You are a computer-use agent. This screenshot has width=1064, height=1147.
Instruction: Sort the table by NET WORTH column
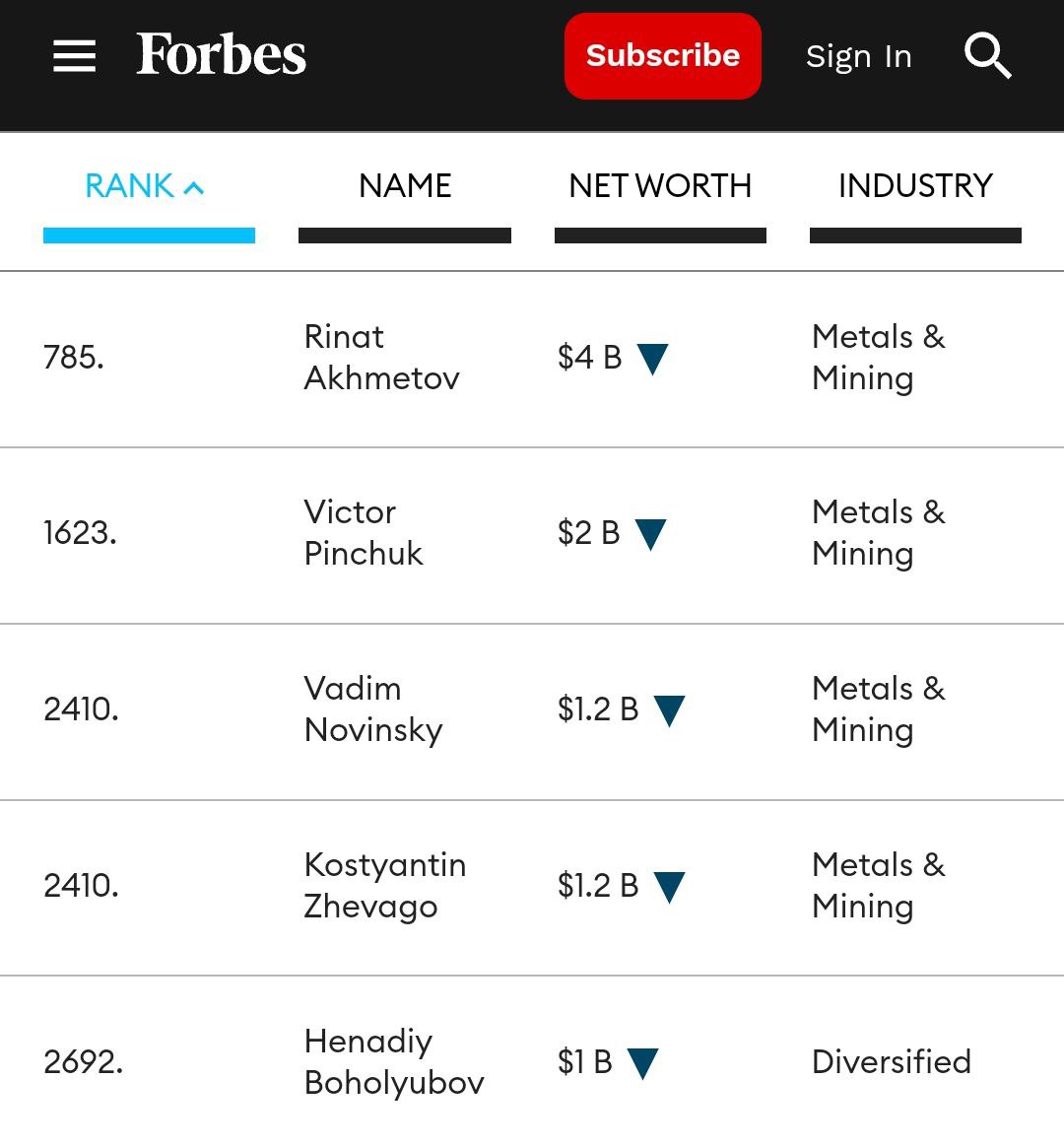(x=660, y=186)
